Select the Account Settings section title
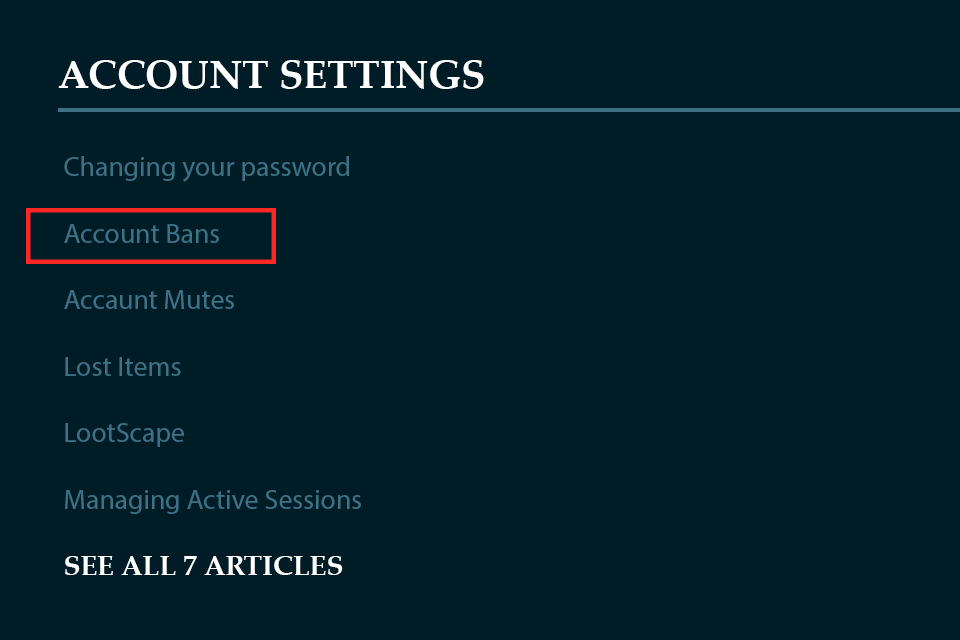The width and height of the screenshot is (960, 640). [x=272, y=75]
